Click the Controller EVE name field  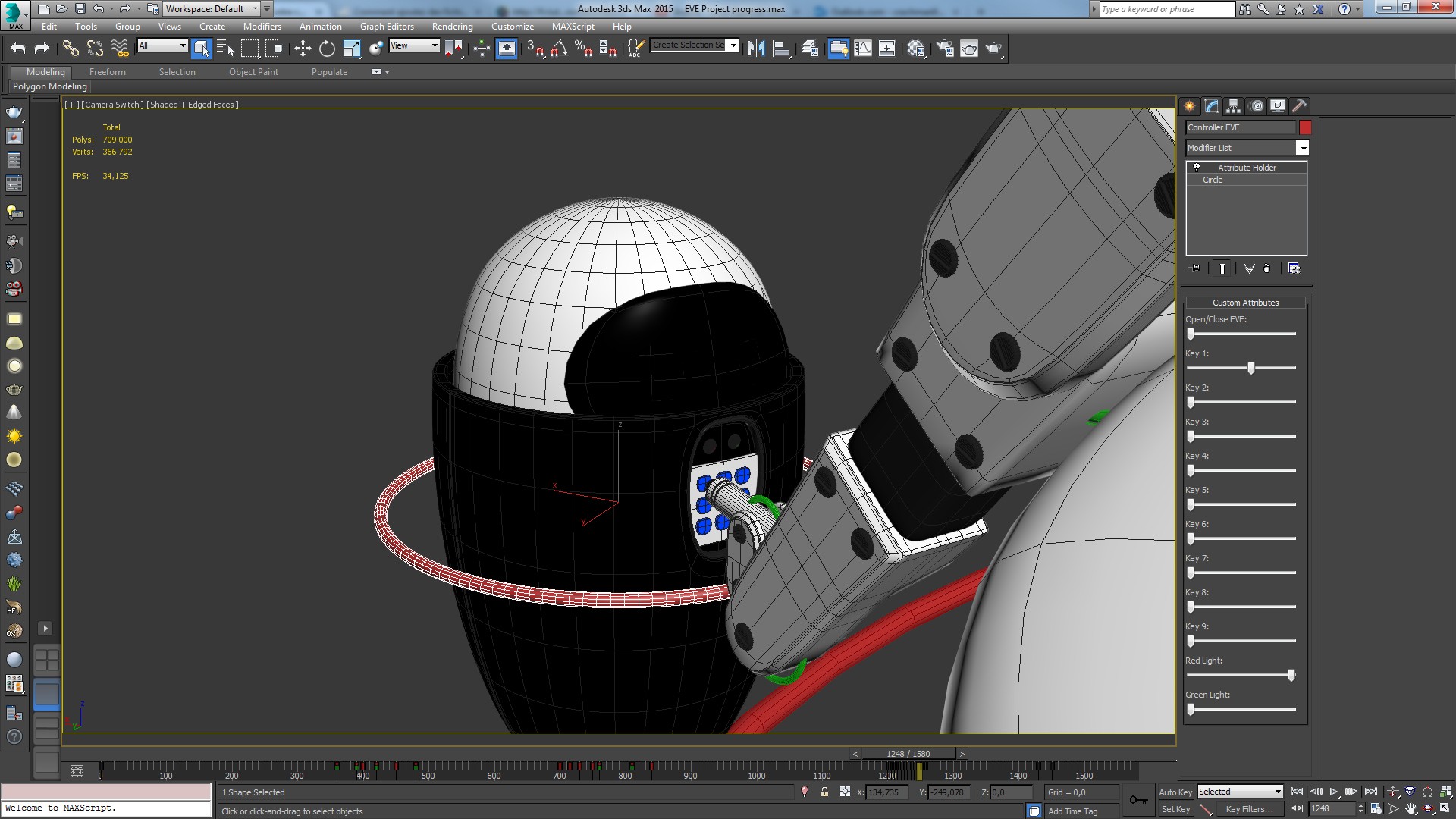[1241, 127]
